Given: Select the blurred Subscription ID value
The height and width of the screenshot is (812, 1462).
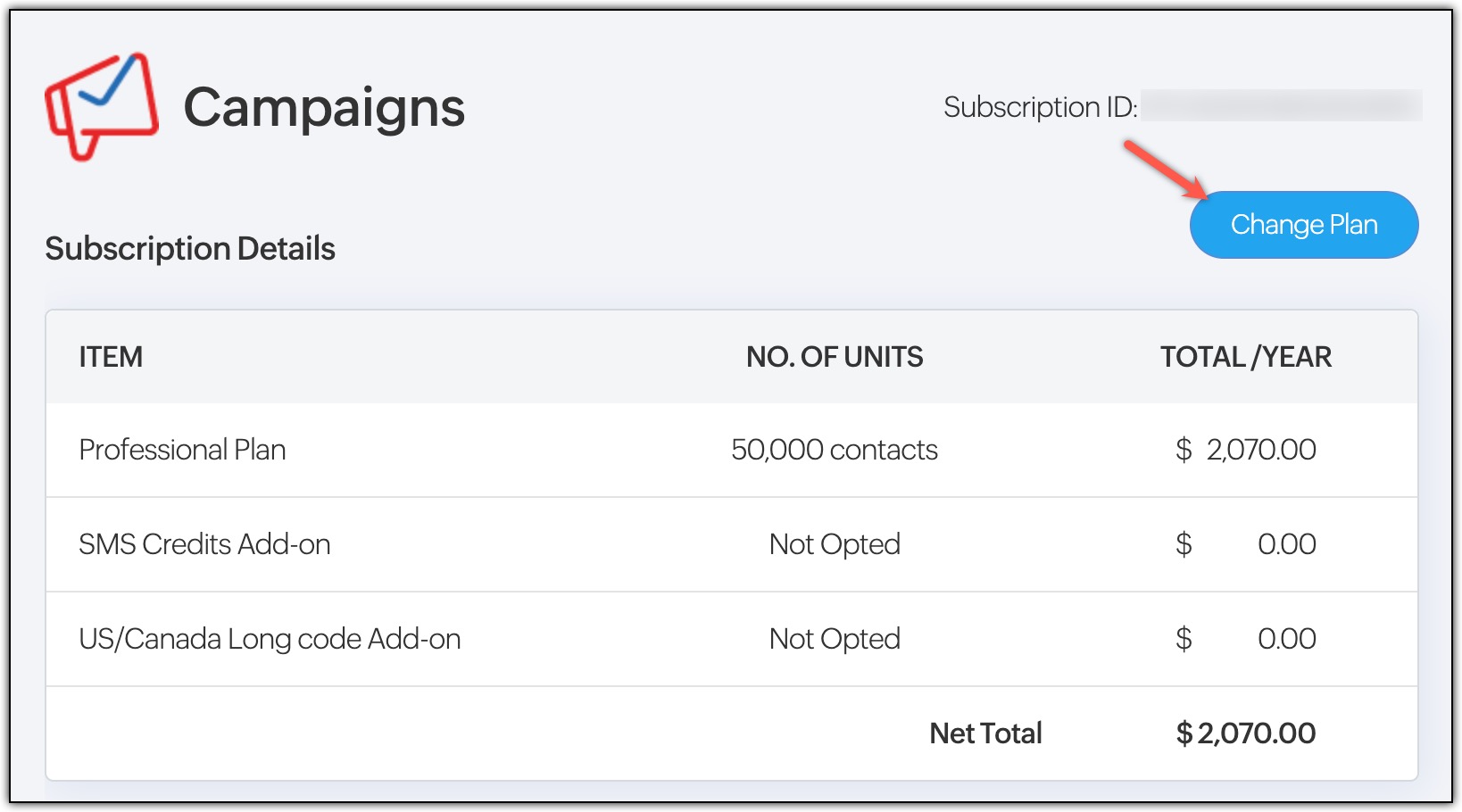Looking at the screenshot, I should coord(1281,106).
